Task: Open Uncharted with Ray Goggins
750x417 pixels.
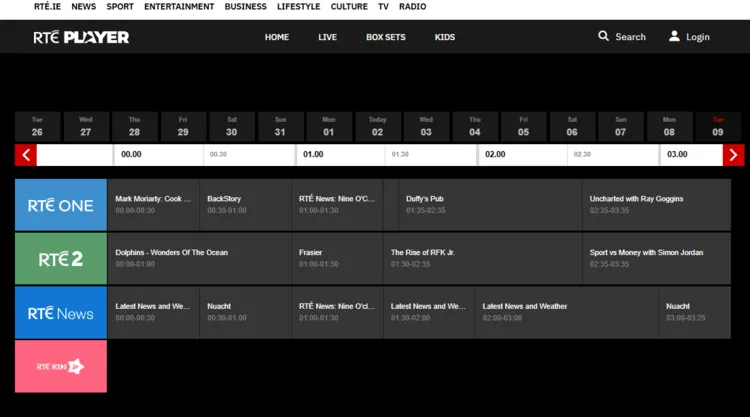Action: 657,205
